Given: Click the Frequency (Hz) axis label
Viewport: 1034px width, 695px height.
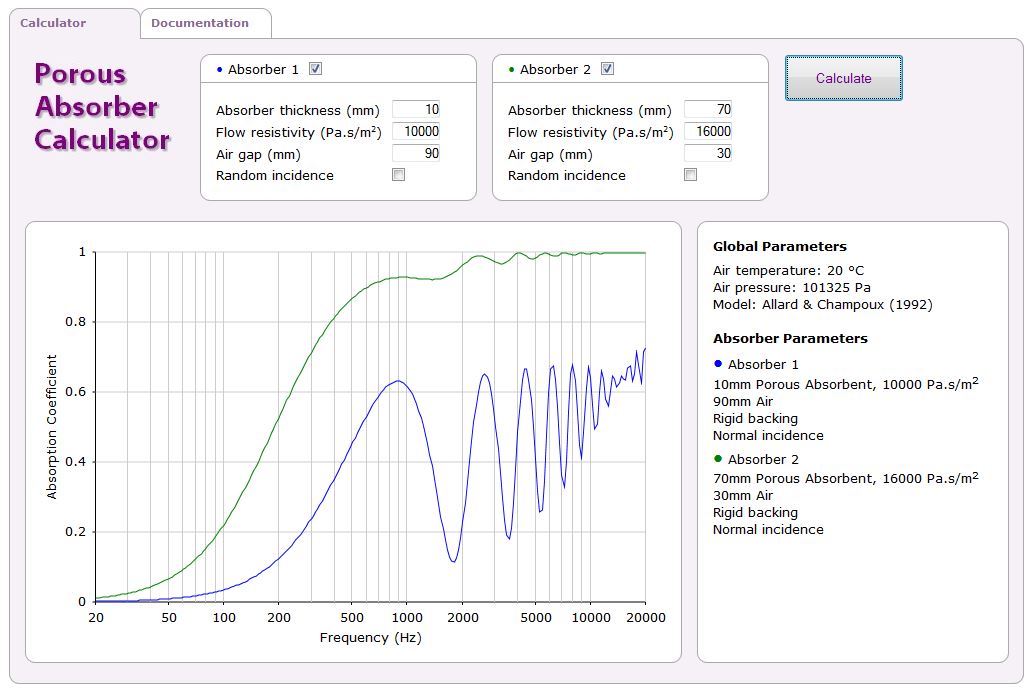Looking at the screenshot, I should [371, 638].
